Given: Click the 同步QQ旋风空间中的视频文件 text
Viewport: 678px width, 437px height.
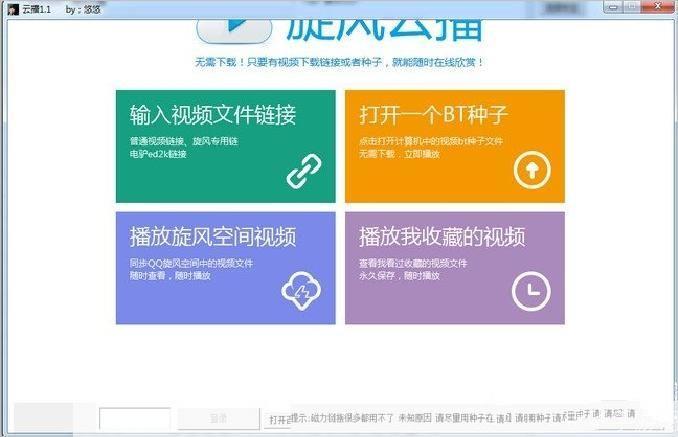Looking at the screenshot, I should point(191,263).
